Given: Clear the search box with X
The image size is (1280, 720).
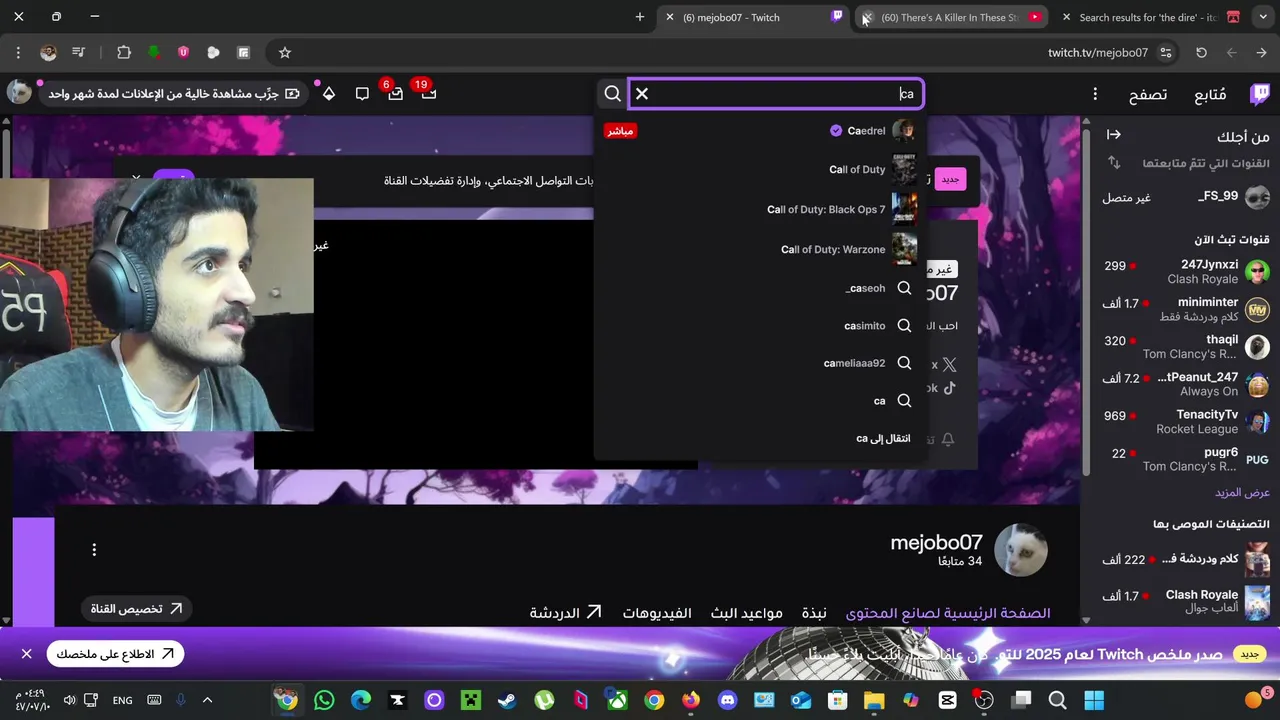Looking at the screenshot, I should click(x=642, y=94).
